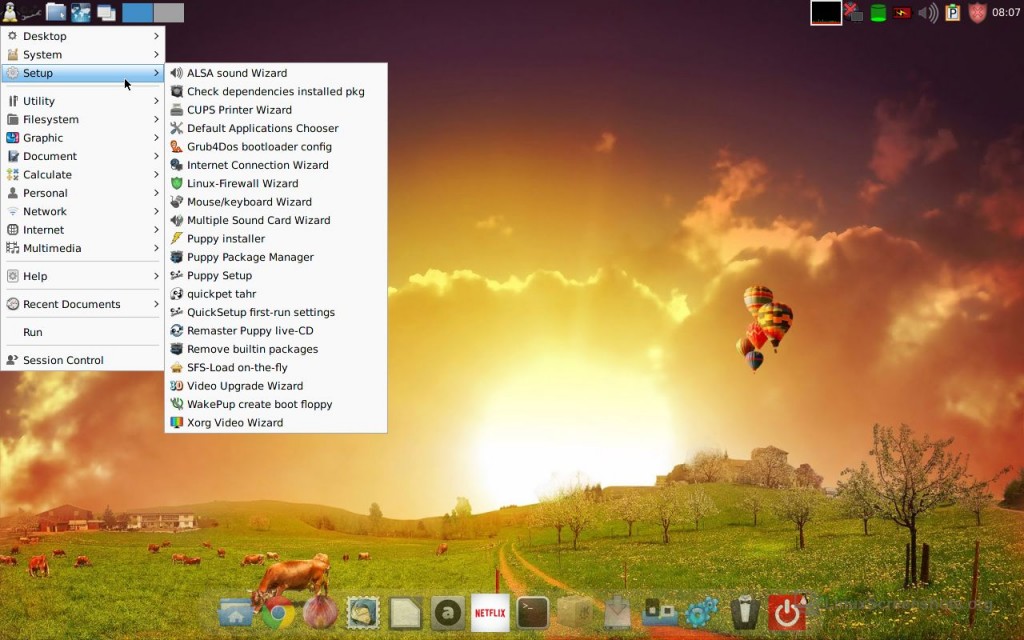Screen dimensions: 1024x640
Task: Open the home folder dock icon
Action: (235, 612)
